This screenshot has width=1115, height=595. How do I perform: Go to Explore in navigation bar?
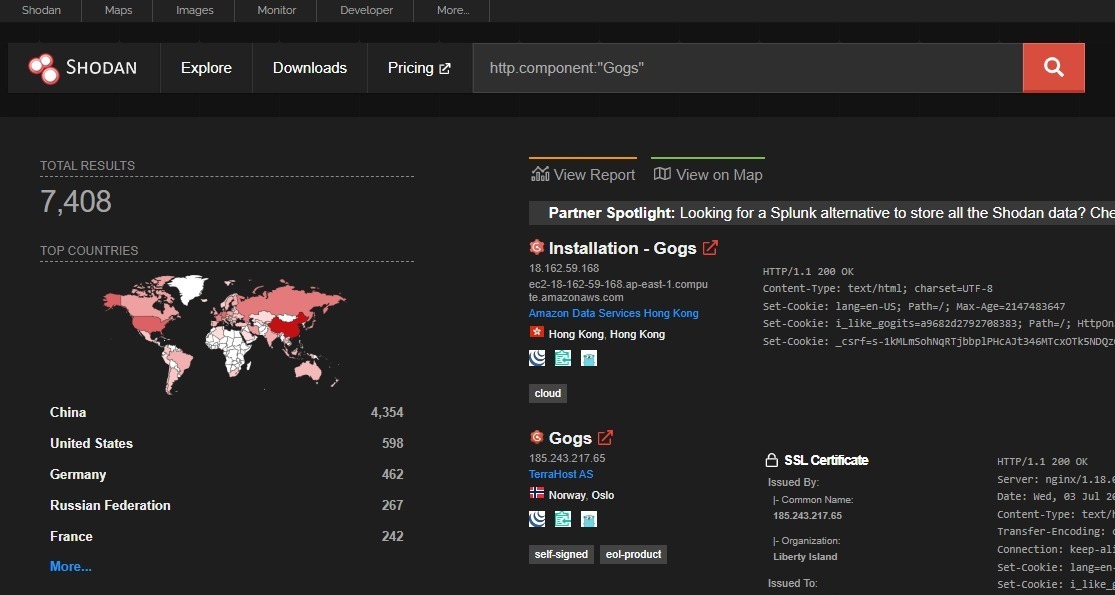tap(206, 68)
